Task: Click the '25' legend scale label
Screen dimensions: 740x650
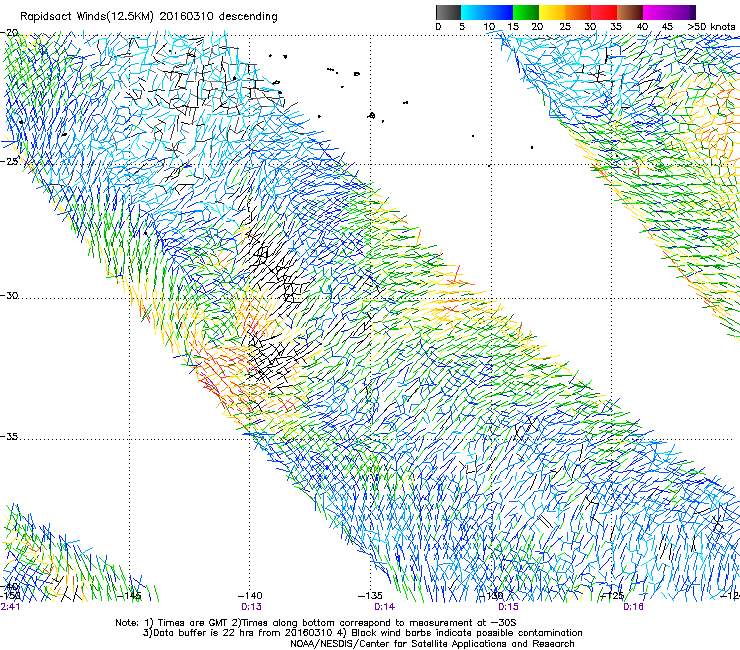Action: pos(565,27)
